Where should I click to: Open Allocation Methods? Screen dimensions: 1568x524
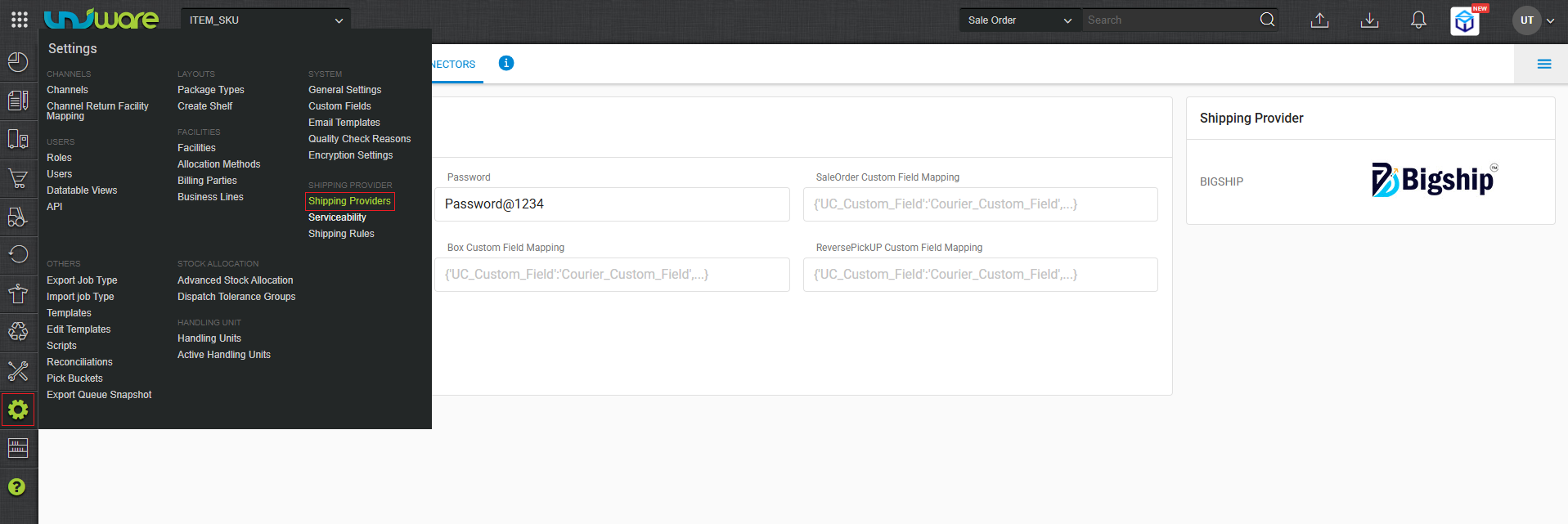[218, 164]
